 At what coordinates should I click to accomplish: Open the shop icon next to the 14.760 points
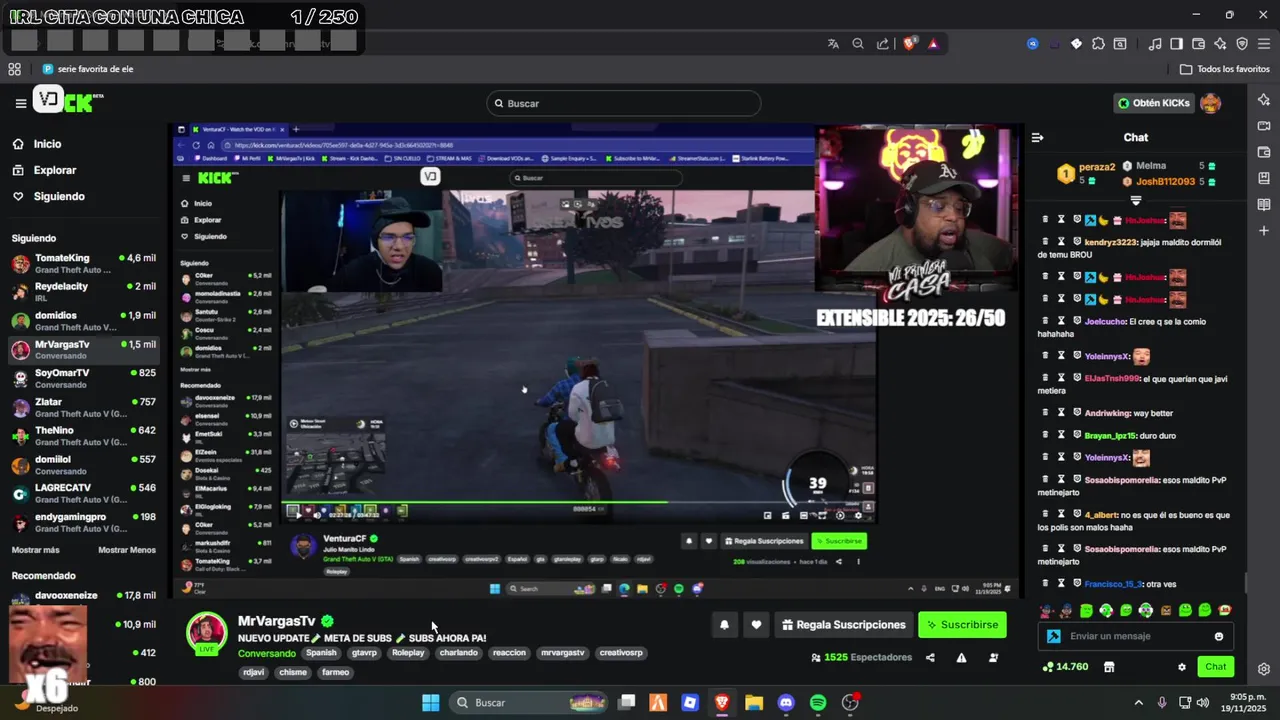1109,667
